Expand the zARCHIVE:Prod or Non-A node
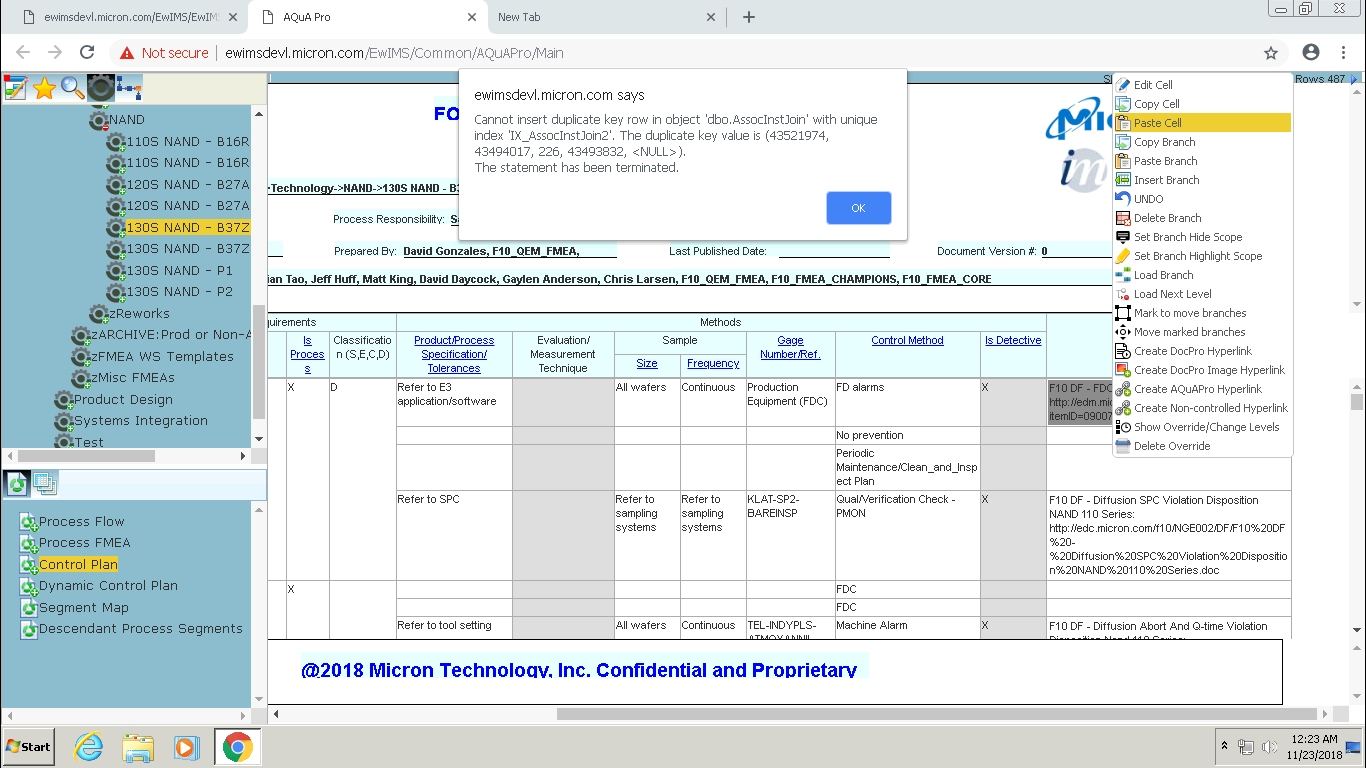The image size is (1366, 768). pyautogui.click(x=82, y=335)
